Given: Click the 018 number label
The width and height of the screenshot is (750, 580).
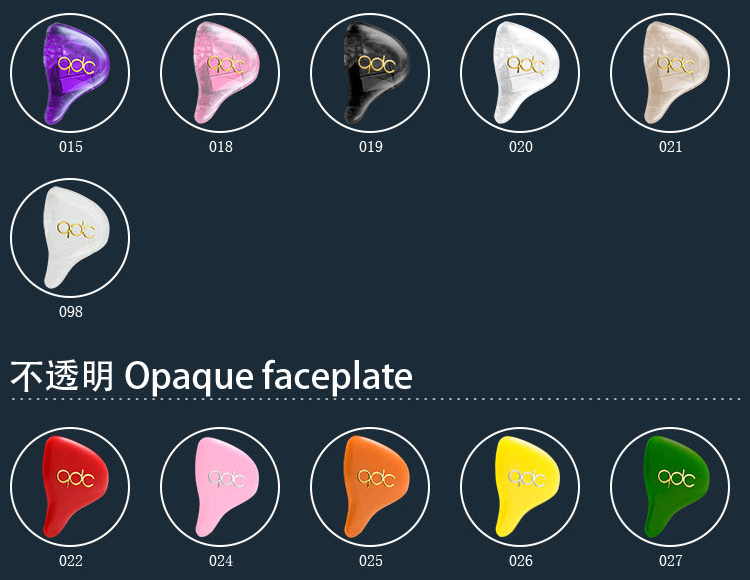Looking at the screenshot, I should point(221,147).
